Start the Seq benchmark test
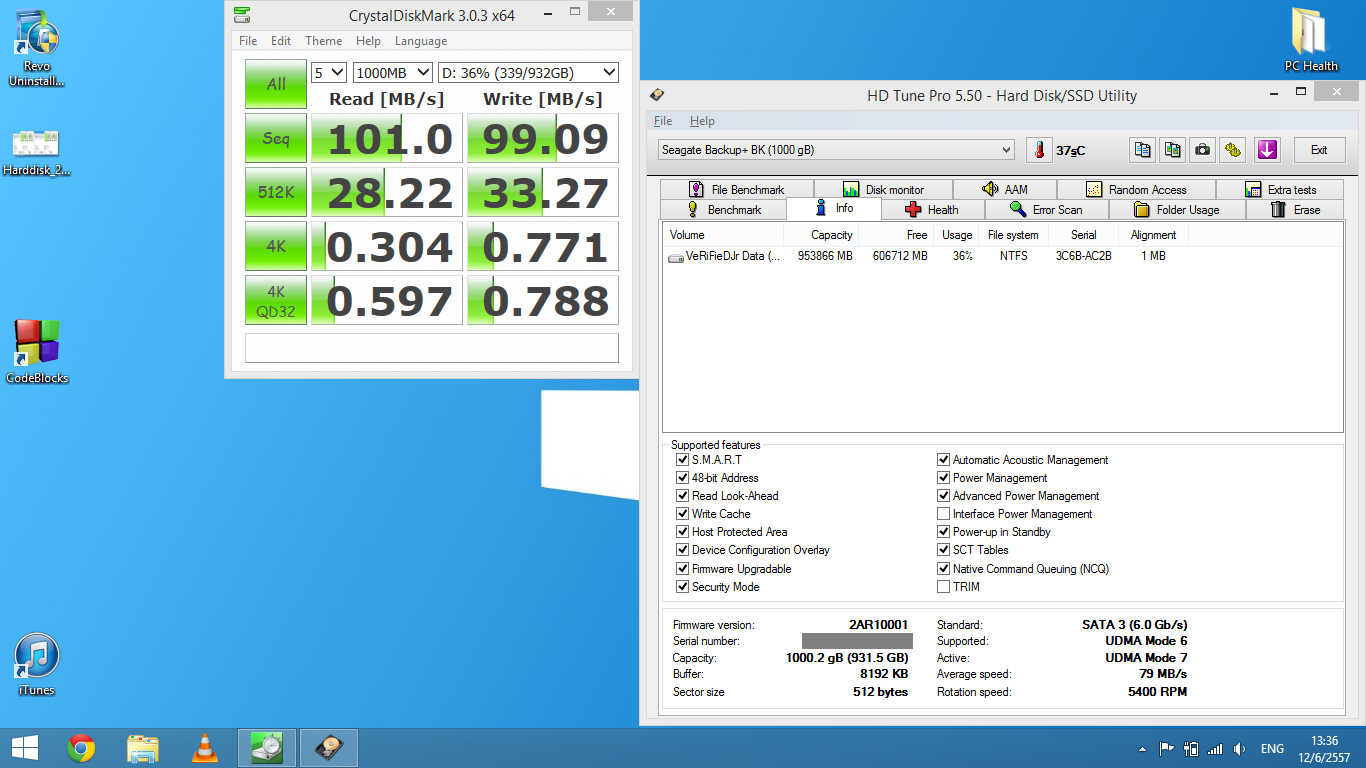1366x768 pixels. click(276, 138)
